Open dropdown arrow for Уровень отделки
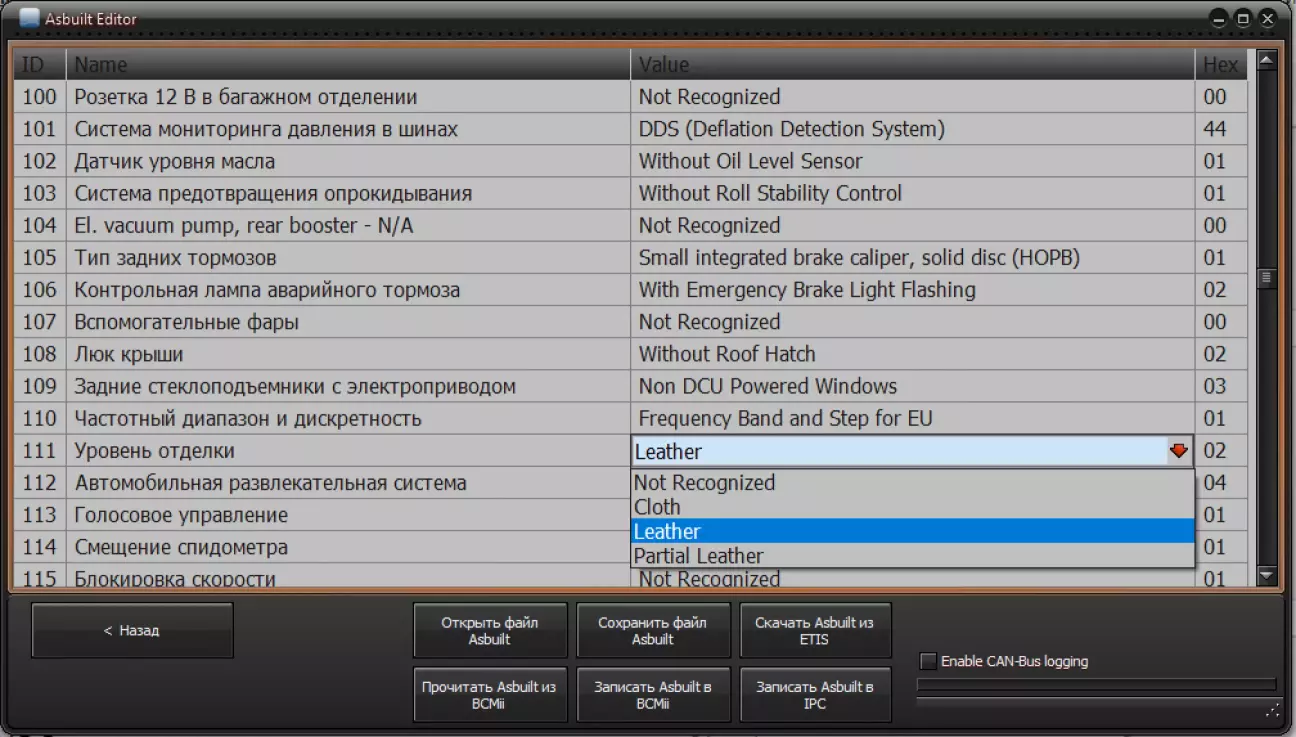The height and width of the screenshot is (737, 1296). pos(1179,451)
